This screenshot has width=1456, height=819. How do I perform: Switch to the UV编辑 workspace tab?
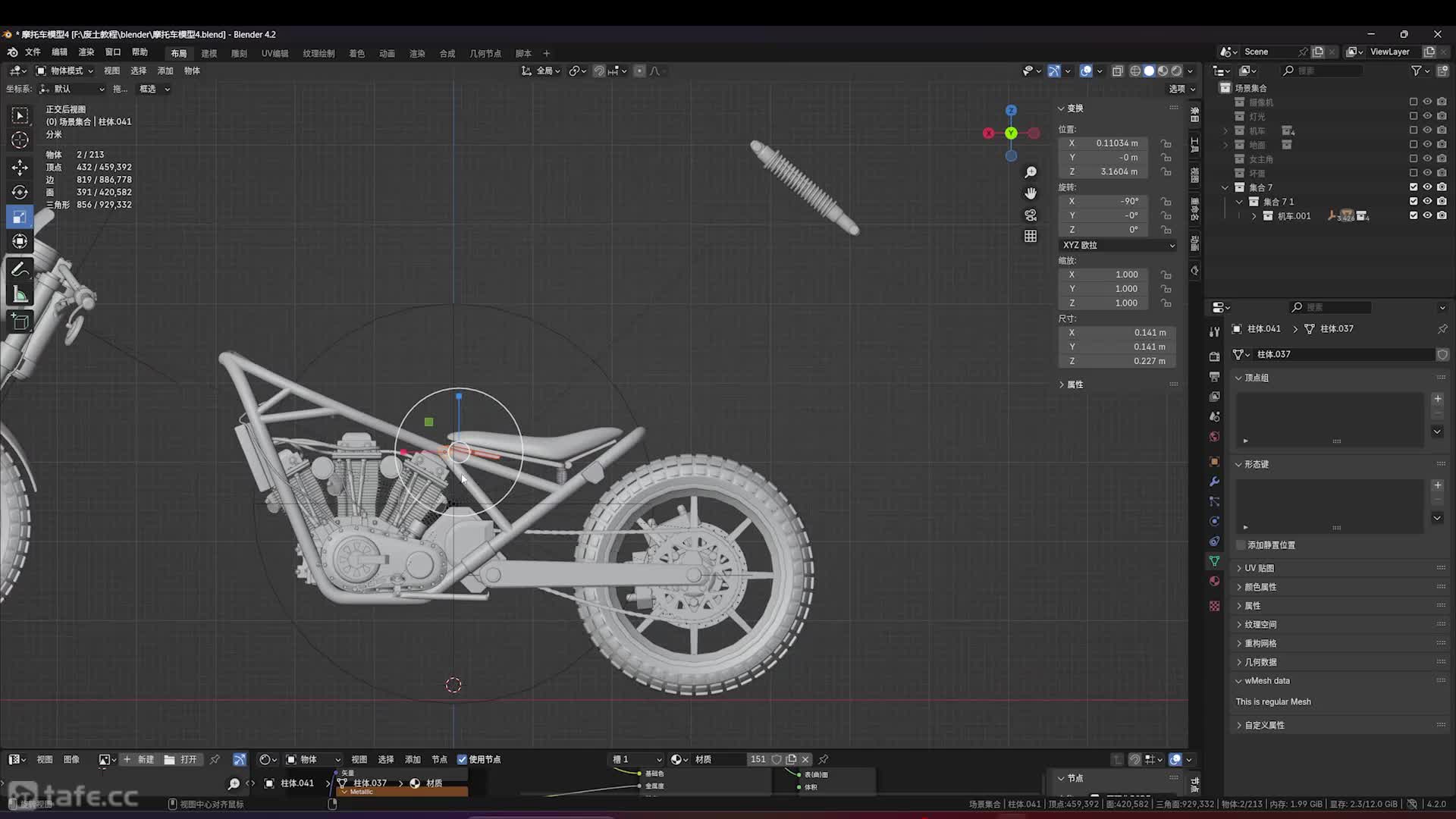coord(275,53)
